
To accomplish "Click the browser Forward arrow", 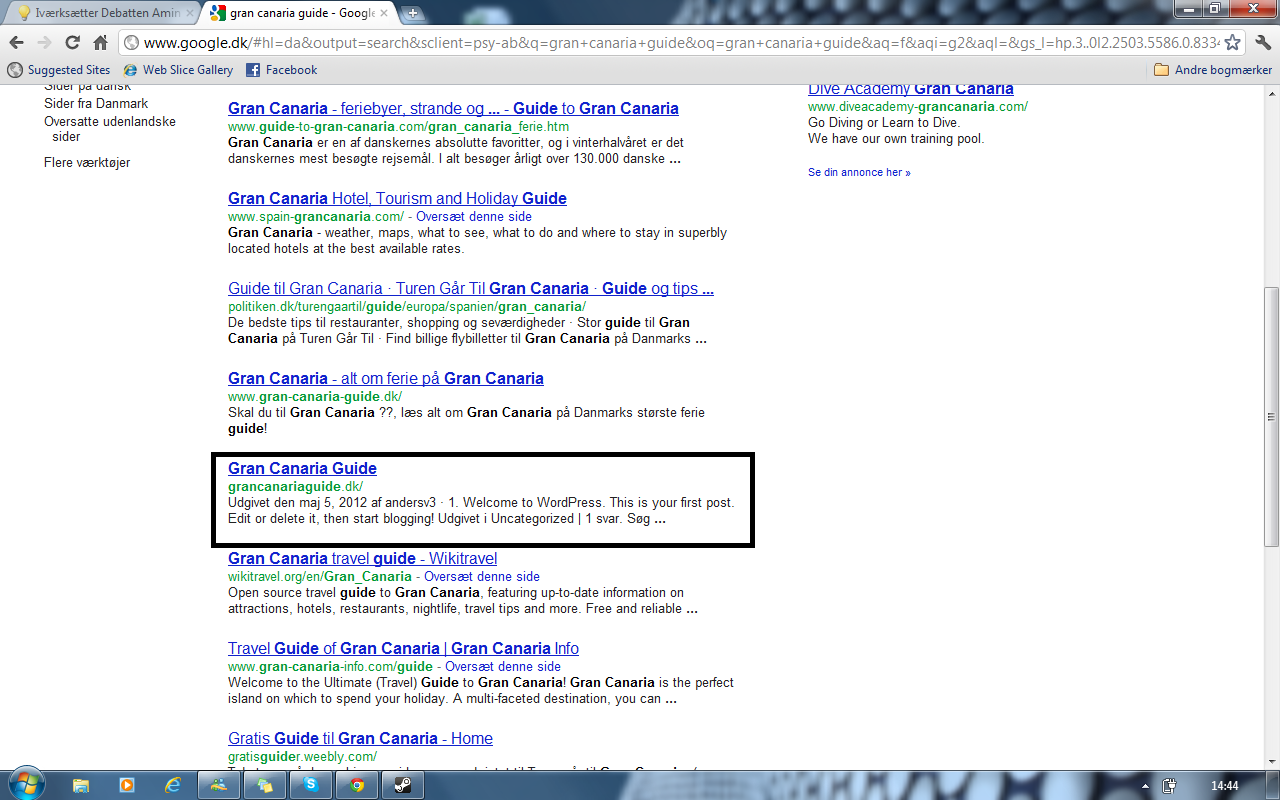I will [44, 43].
